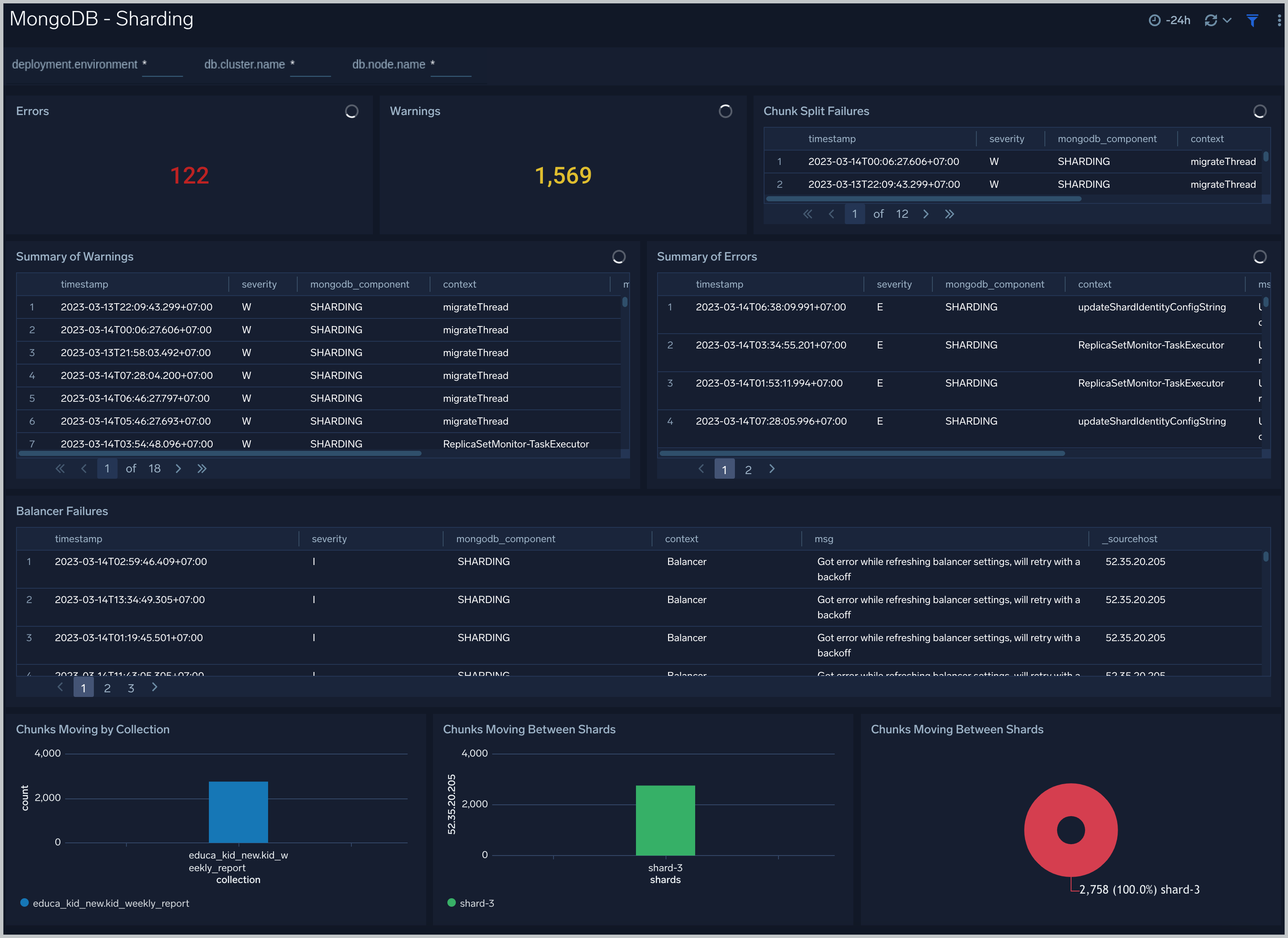Viewport: 1288px width, 938px height.
Task: Go to previous page in Balancer Failures
Action: click(x=60, y=688)
